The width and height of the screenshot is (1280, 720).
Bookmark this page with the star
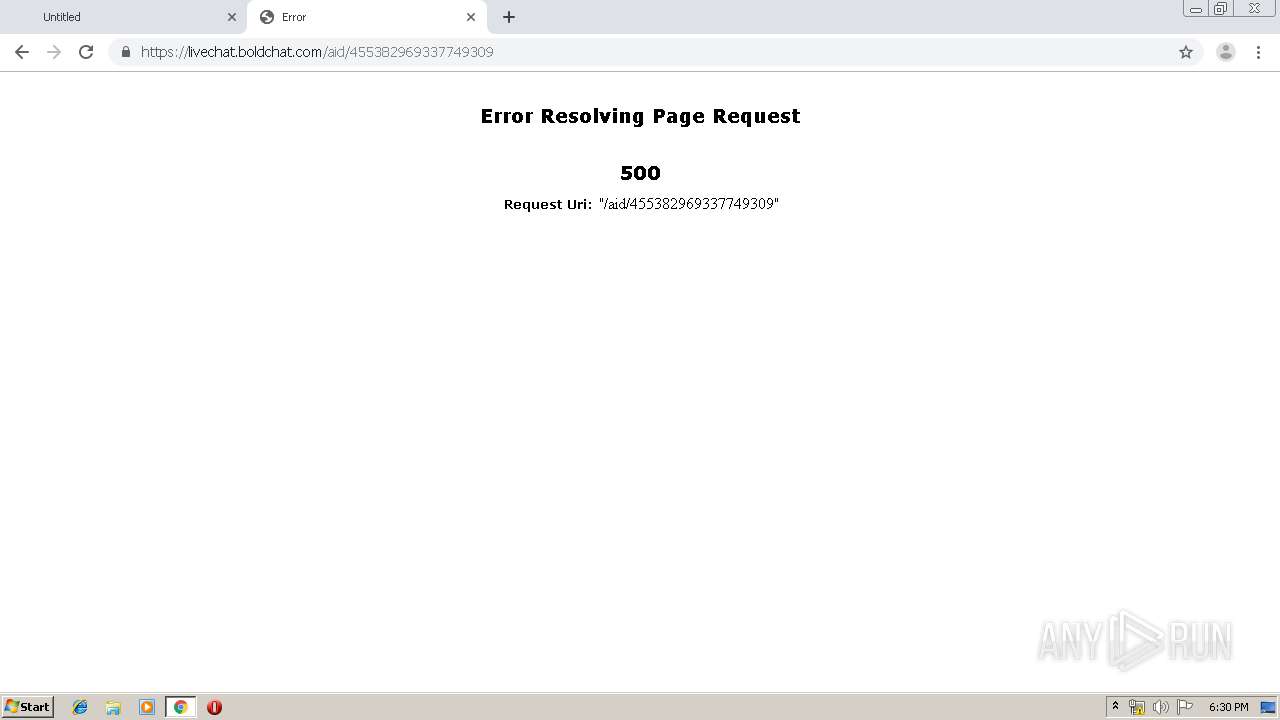(x=1186, y=52)
